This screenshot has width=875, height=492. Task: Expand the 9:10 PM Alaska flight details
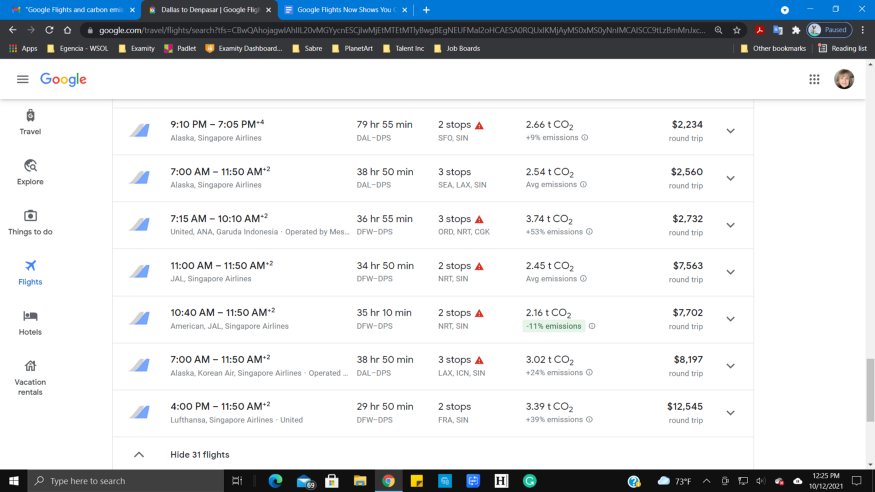[730, 131]
